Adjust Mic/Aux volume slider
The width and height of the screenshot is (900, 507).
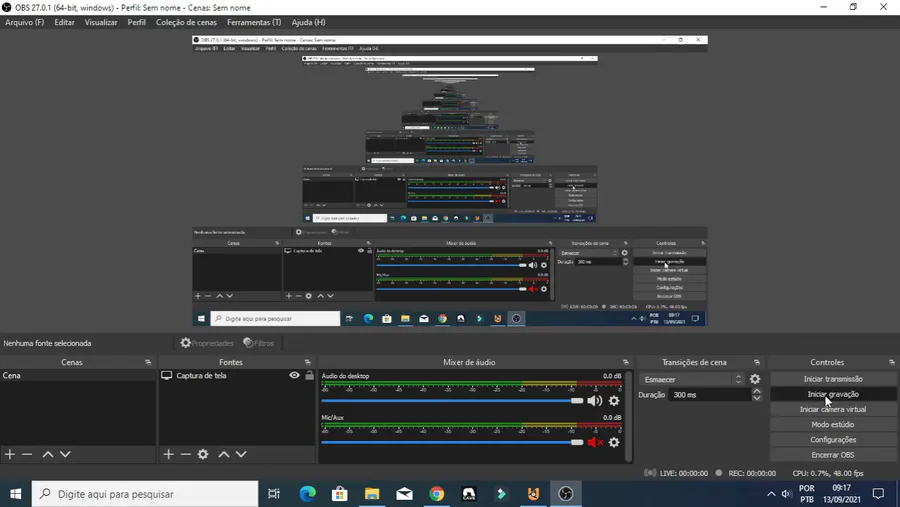tap(452, 442)
